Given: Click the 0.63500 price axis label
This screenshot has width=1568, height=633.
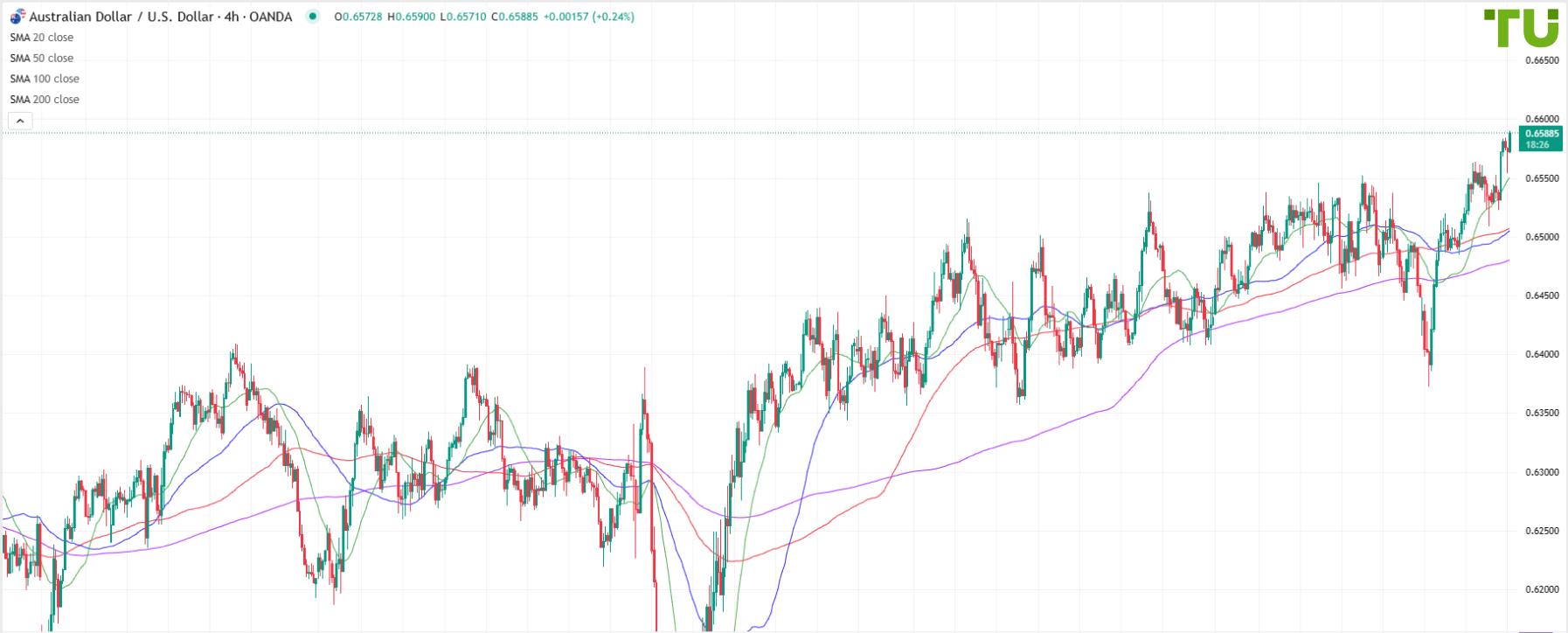Looking at the screenshot, I should click(x=1542, y=413).
